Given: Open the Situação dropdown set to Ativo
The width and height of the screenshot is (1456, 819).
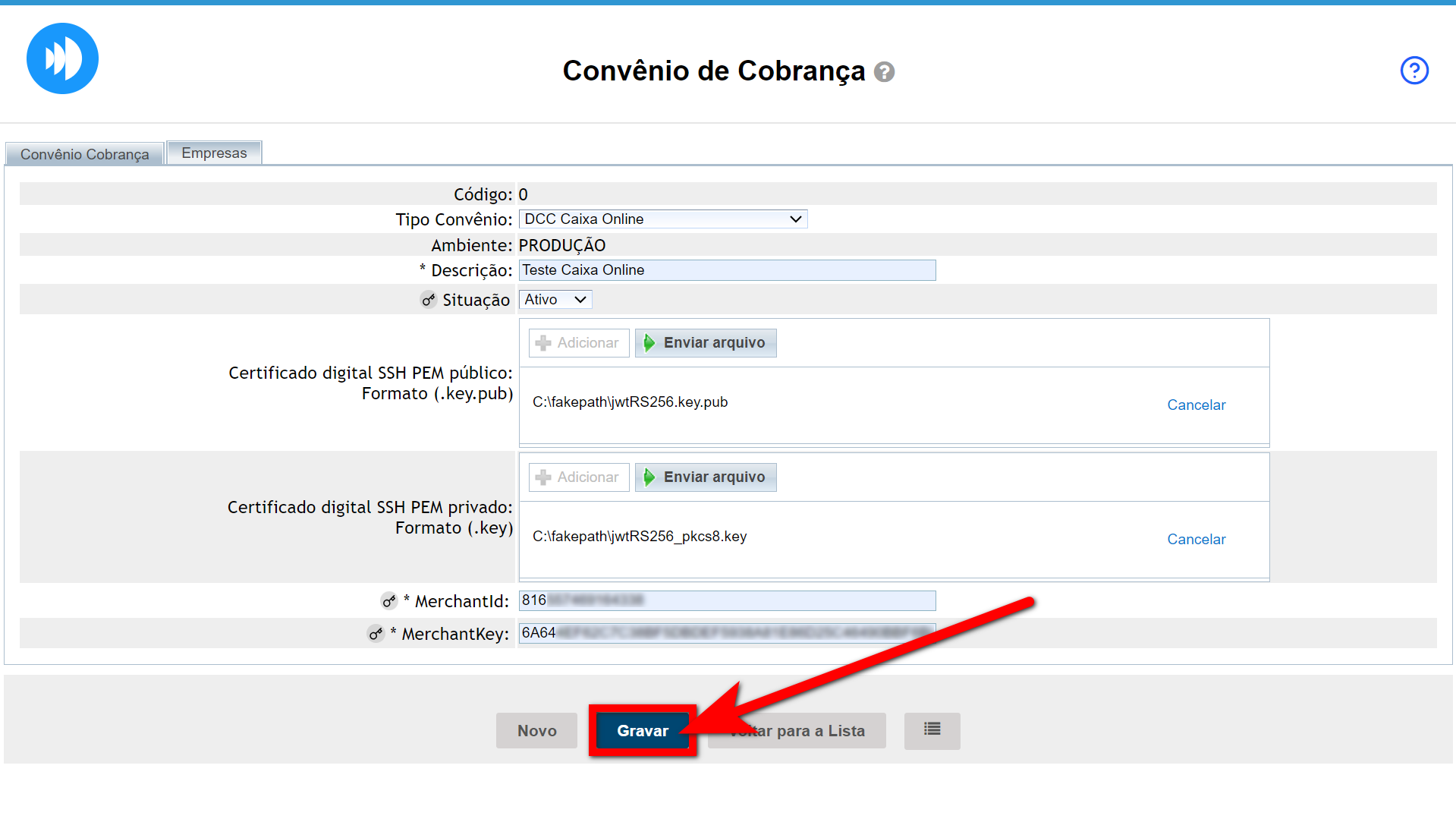Looking at the screenshot, I should [555, 300].
